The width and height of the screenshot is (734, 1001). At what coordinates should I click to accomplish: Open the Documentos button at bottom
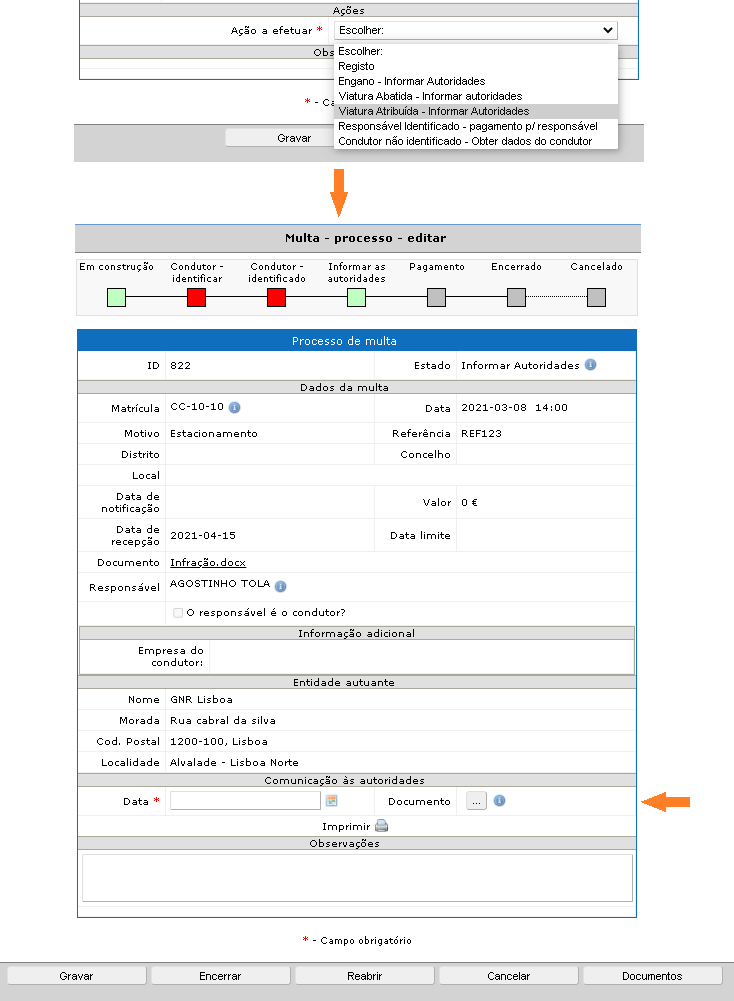click(652, 975)
